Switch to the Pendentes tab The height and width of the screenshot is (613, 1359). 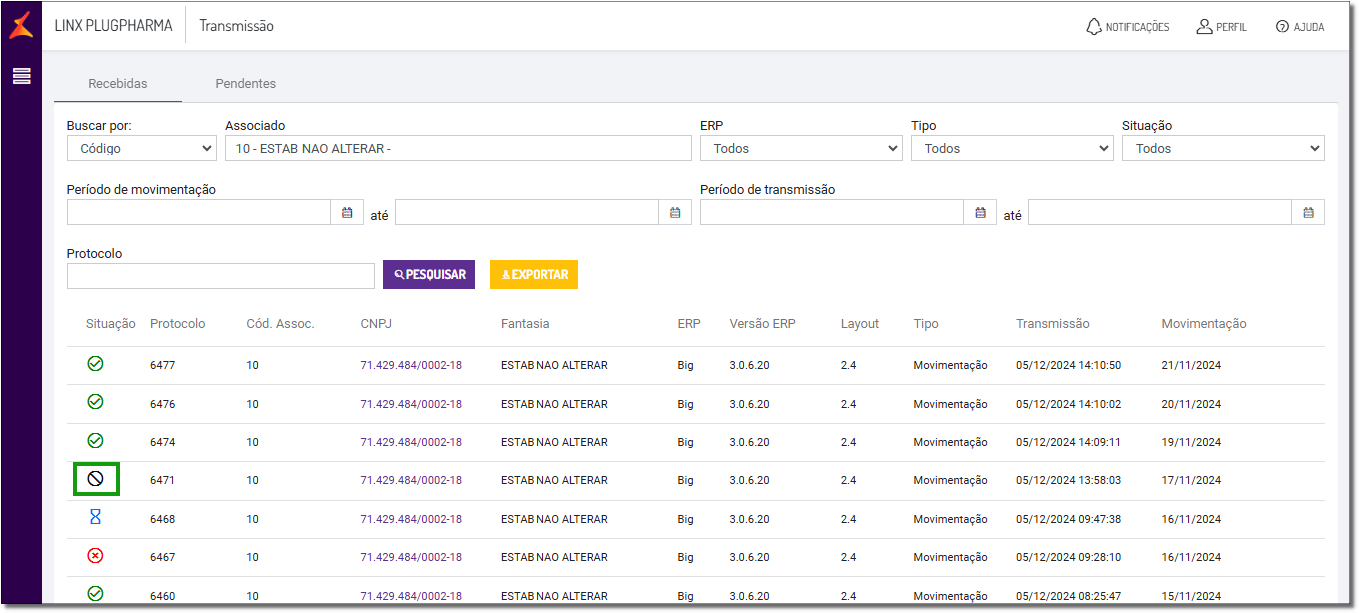tap(245, 84)
